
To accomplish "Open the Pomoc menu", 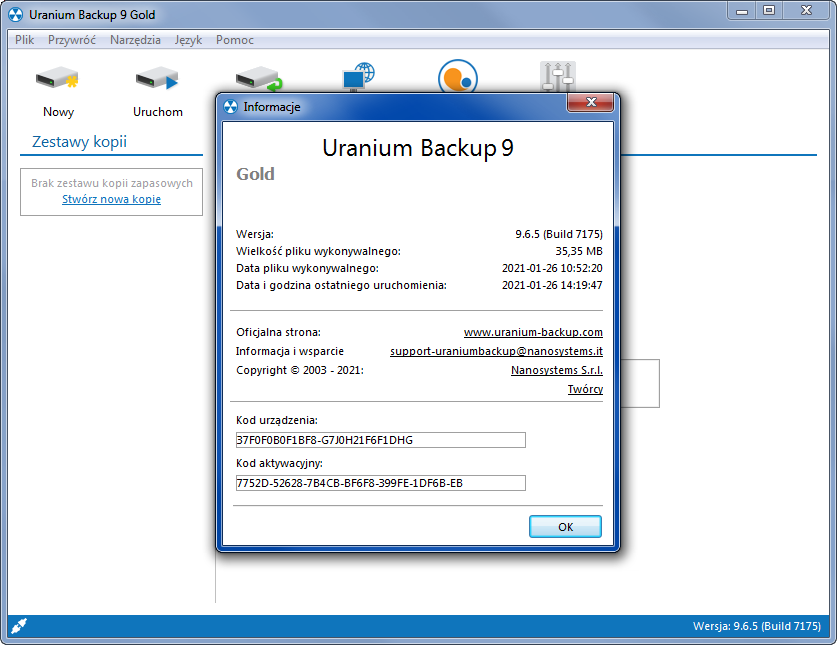I will coord(235,40).
